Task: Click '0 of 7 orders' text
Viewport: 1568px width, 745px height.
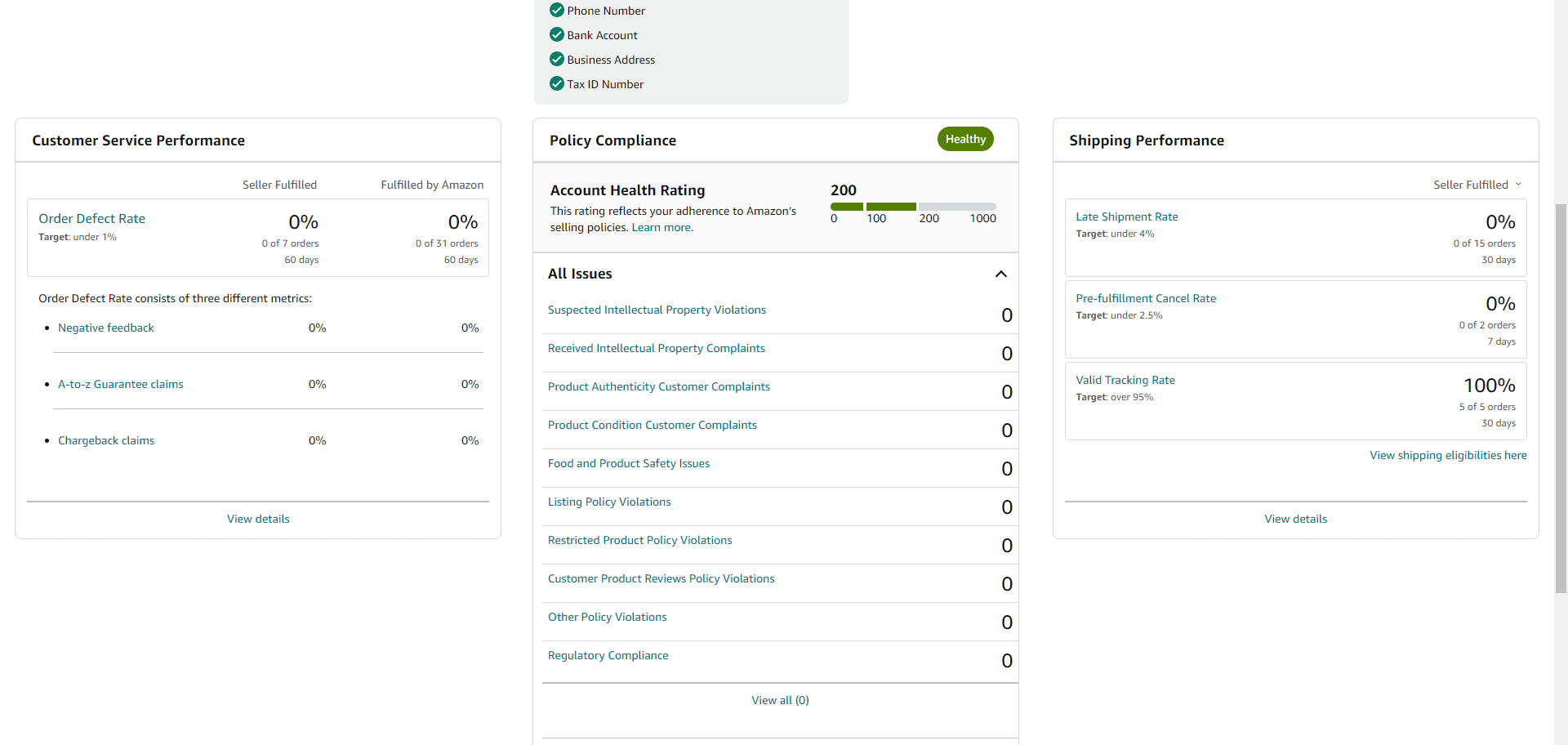Action: coord(290,243)
